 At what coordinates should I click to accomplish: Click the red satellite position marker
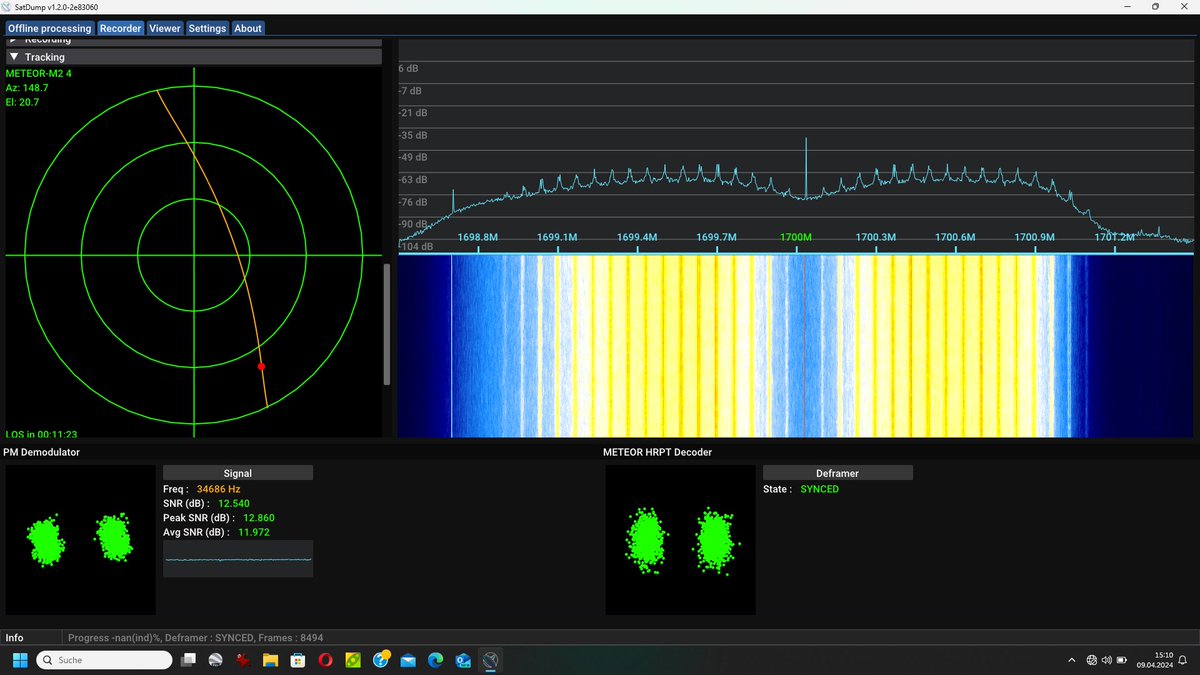[x=261, y=367]
